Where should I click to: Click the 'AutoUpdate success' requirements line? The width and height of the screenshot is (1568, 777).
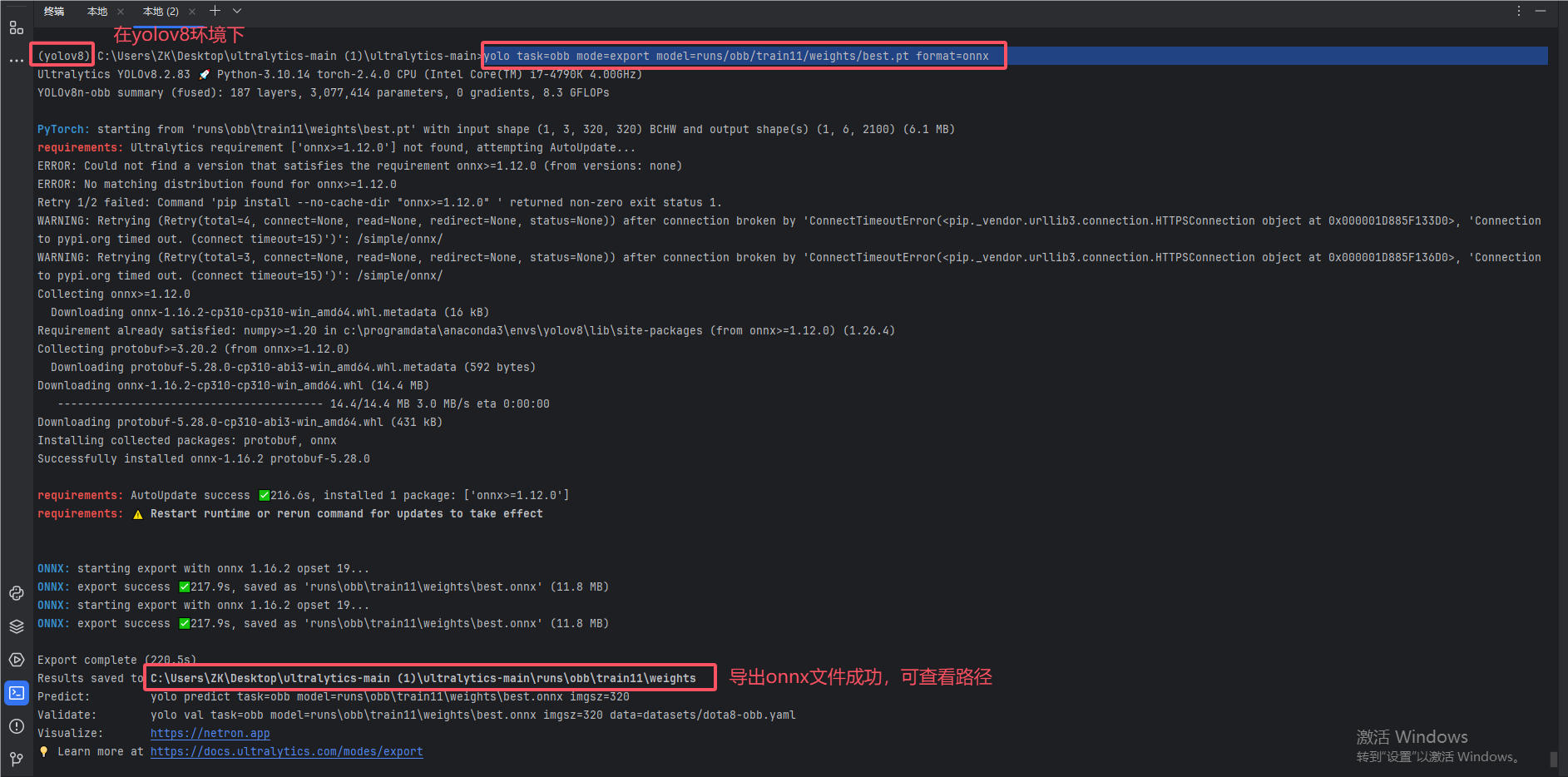pyautogui.click(x=303, y=495)
